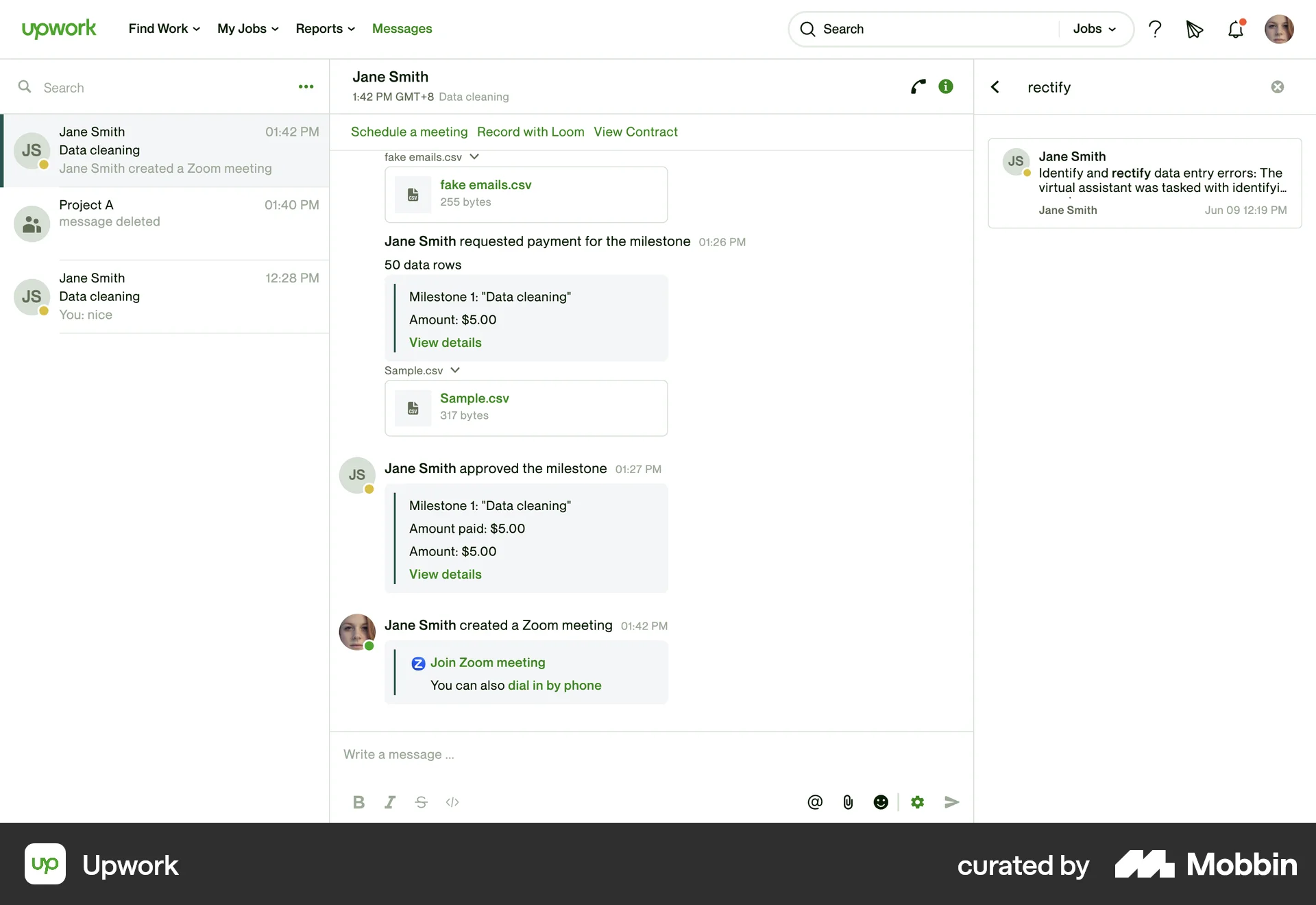
Task: Start a voice call with Jane Smith
Action: (x=918, y=86)
